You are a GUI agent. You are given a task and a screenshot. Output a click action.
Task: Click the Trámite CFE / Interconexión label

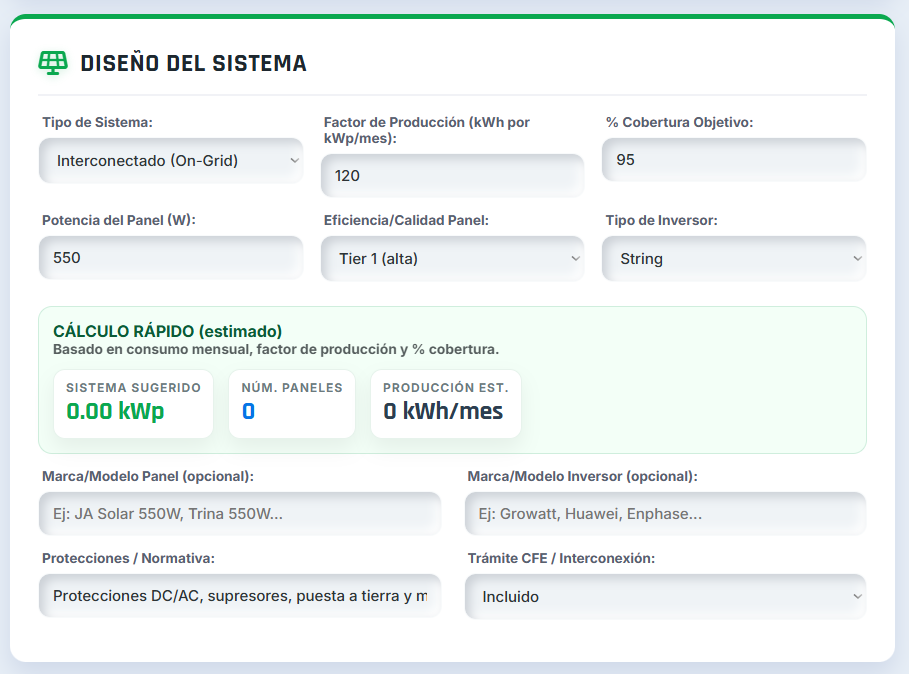click(561, 558)
